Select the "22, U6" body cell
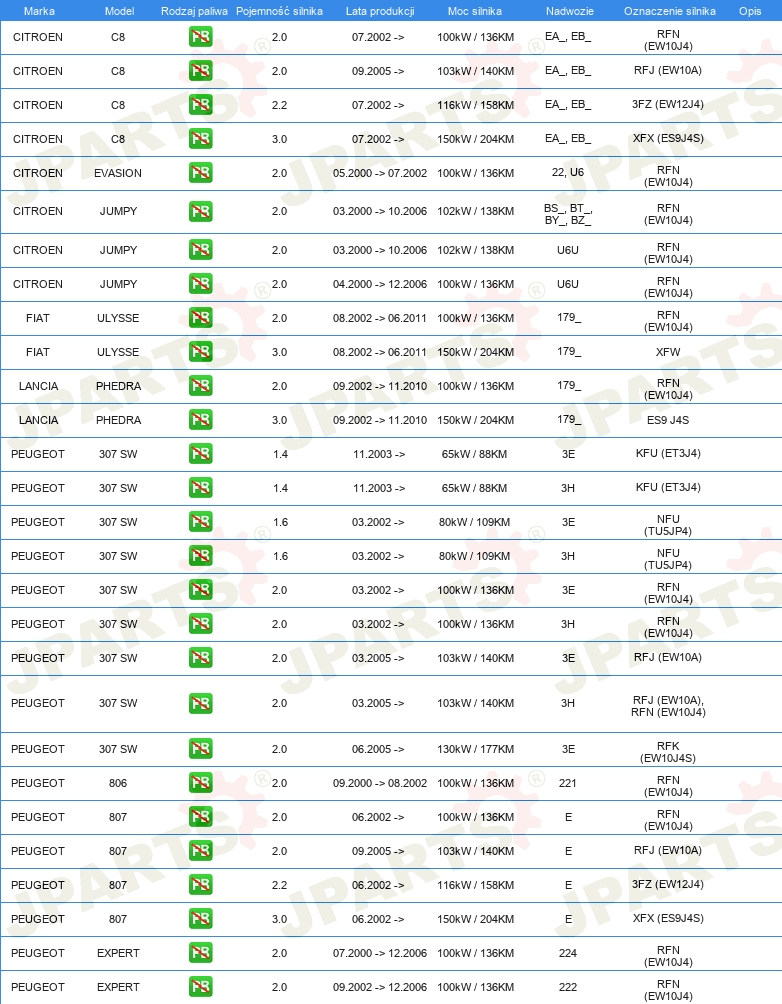Image resolution: width=782 pixels, height=1004 pixels. (567, 172)
